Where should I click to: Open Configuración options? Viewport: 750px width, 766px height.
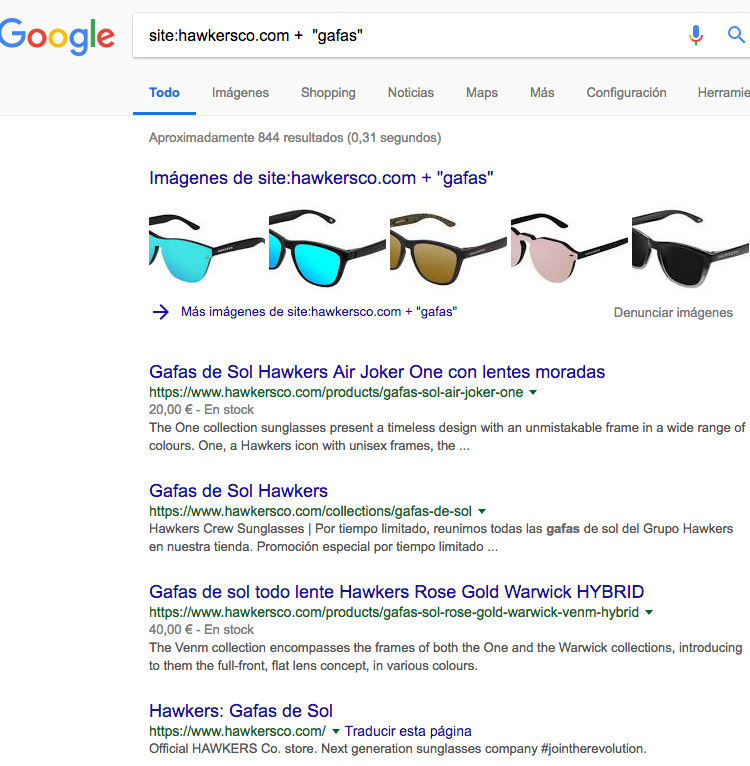pyautogui.click(x=626, y=93)
